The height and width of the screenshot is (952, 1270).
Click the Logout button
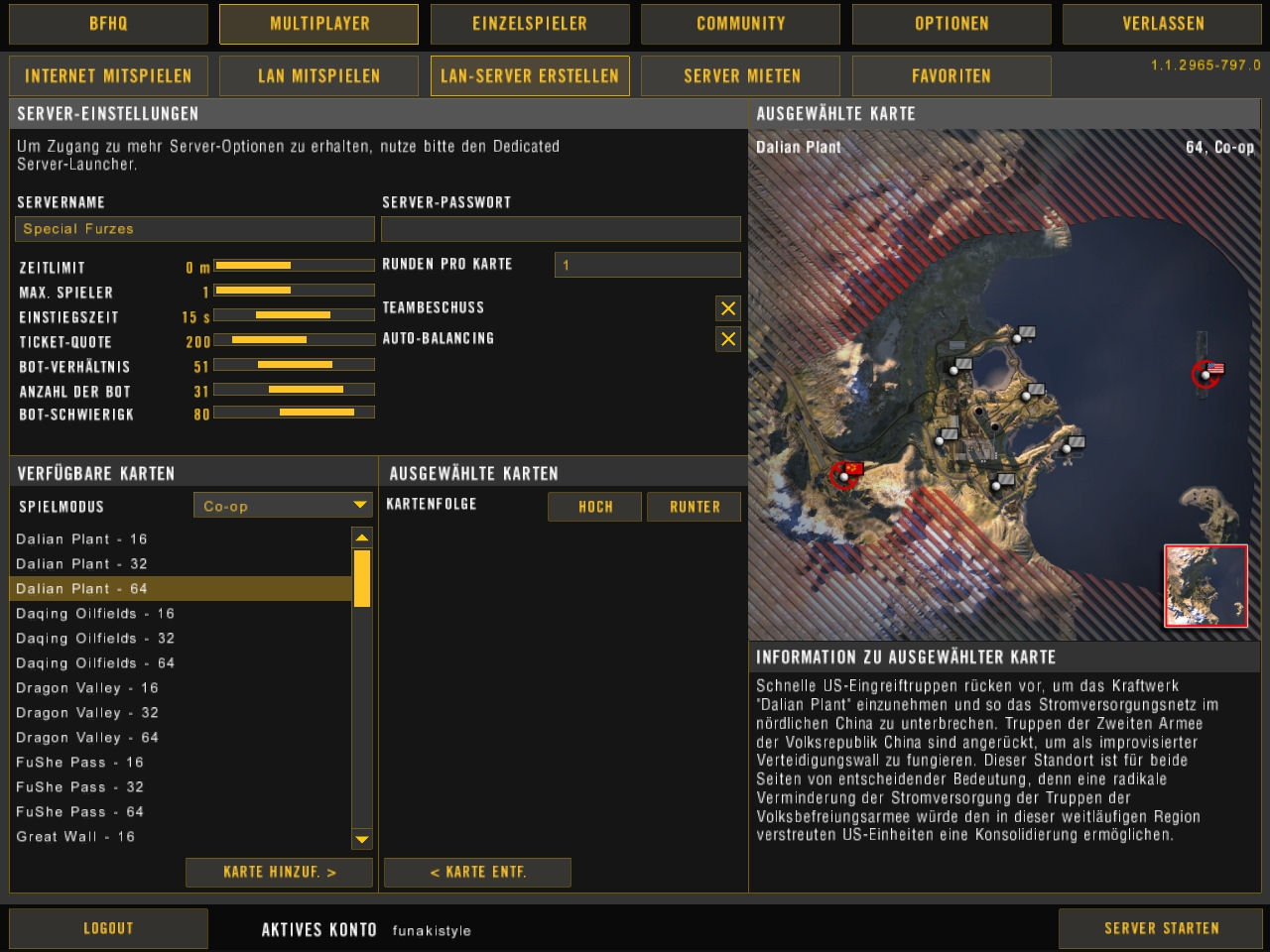(108, 929)
